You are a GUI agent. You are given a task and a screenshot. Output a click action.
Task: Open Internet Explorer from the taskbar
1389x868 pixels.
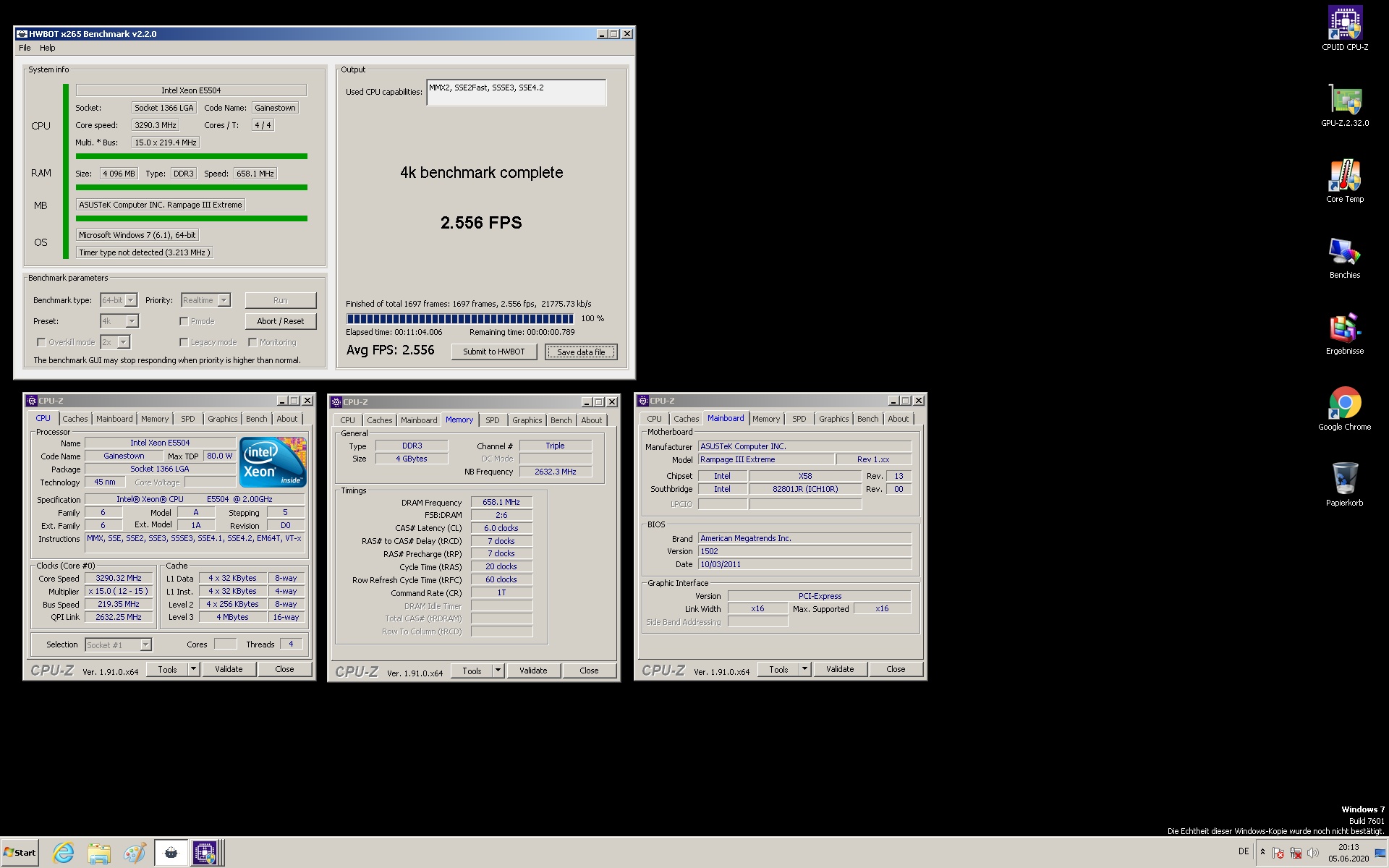(x=64, y=853)
